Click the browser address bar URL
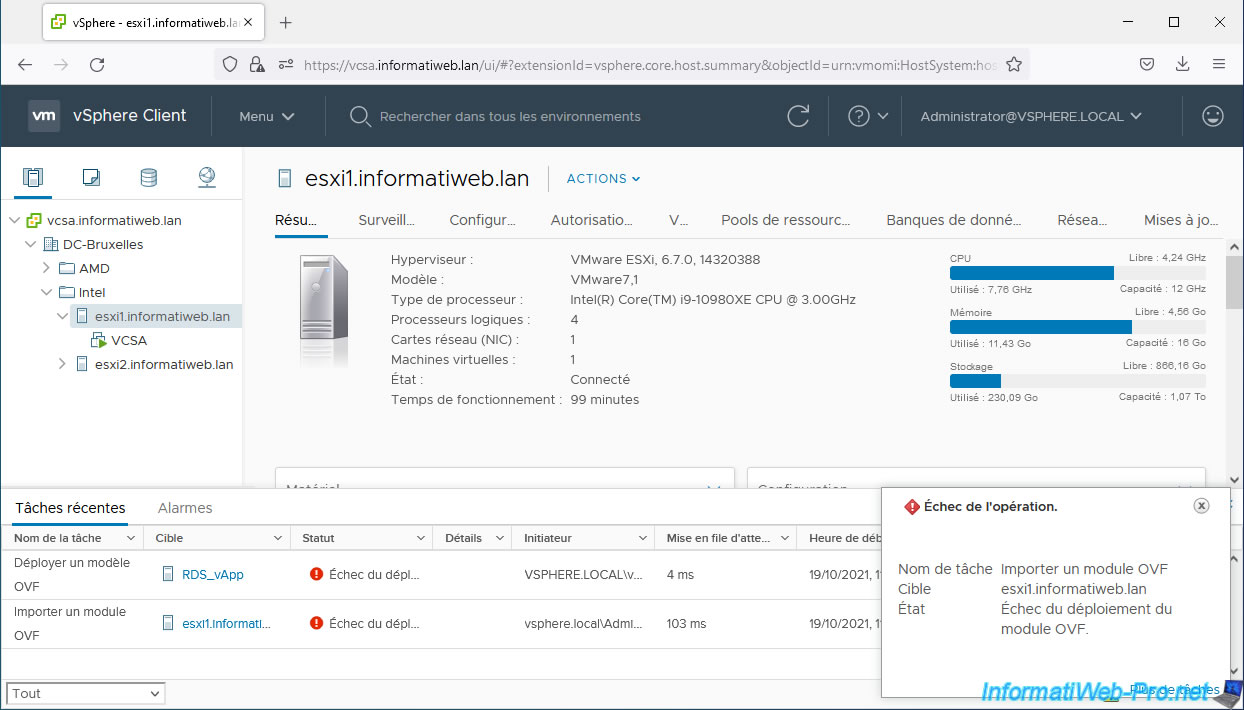This screenshot has height=710, width=1244. point(650,65)
